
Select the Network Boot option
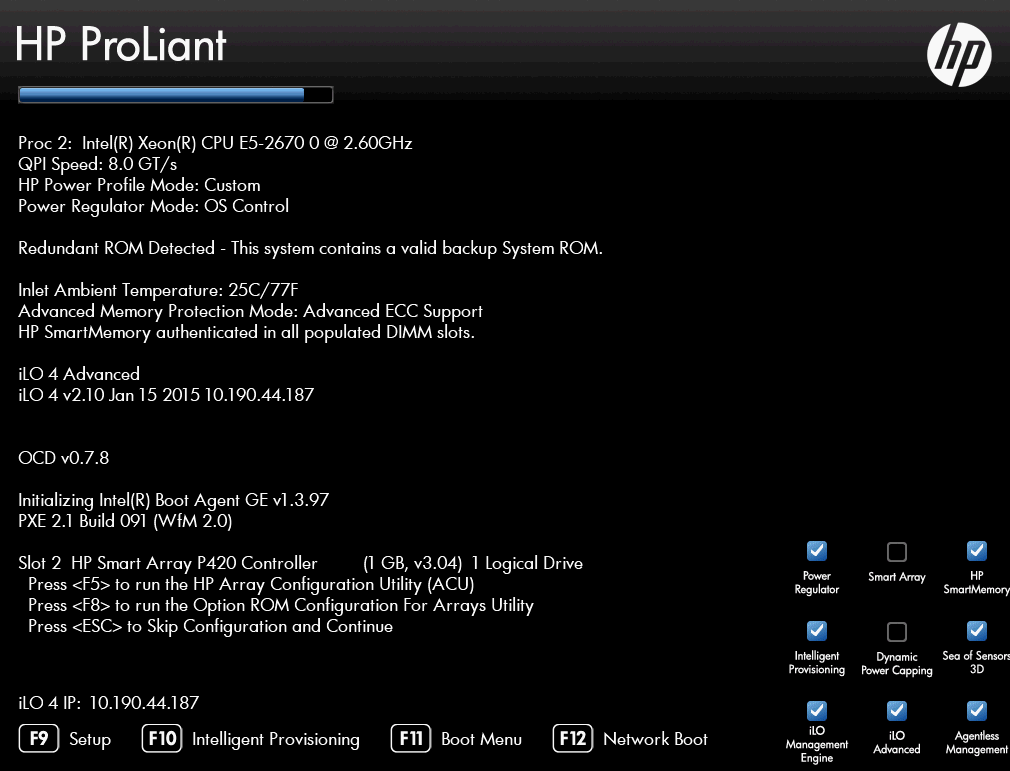(630, 739)
